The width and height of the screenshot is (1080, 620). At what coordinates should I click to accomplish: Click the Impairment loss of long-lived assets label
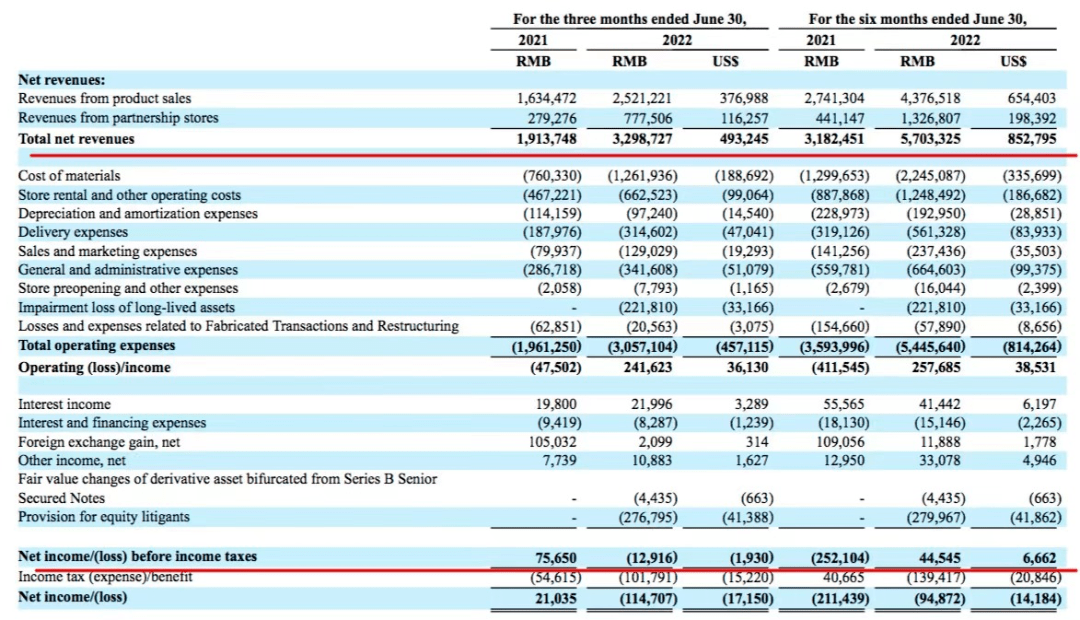tap(126, 307)
